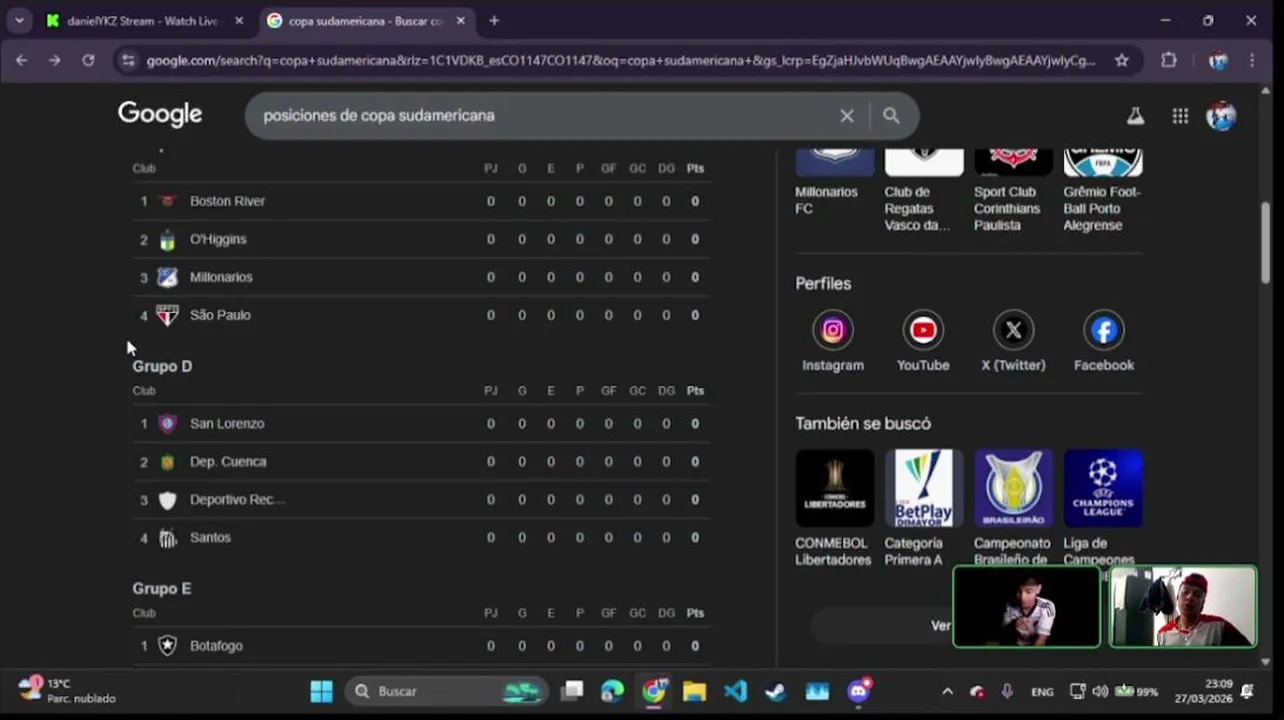Open Steam from the taskbar
This screenshot has width=1284, height=720.
[x=775, y=691]
